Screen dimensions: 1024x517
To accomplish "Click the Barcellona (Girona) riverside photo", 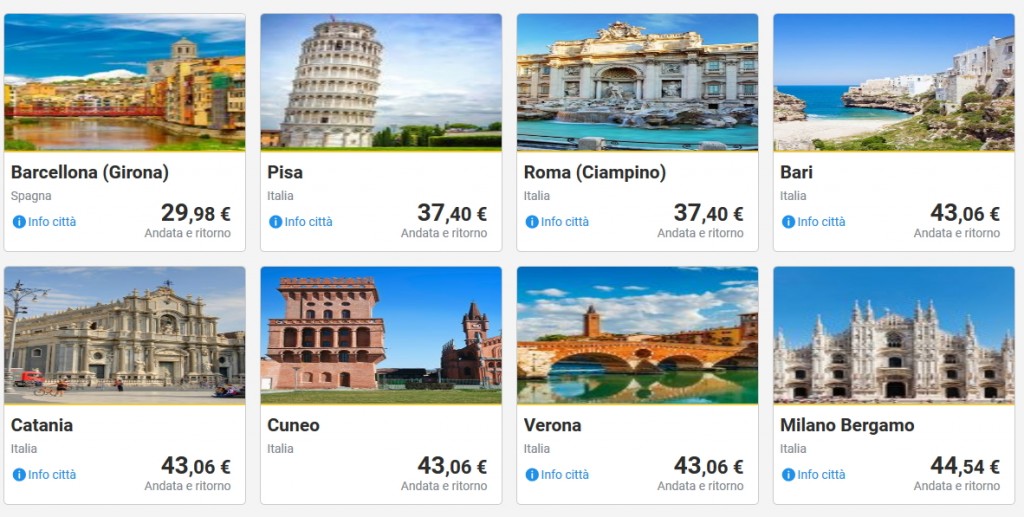I will point(124,81).
